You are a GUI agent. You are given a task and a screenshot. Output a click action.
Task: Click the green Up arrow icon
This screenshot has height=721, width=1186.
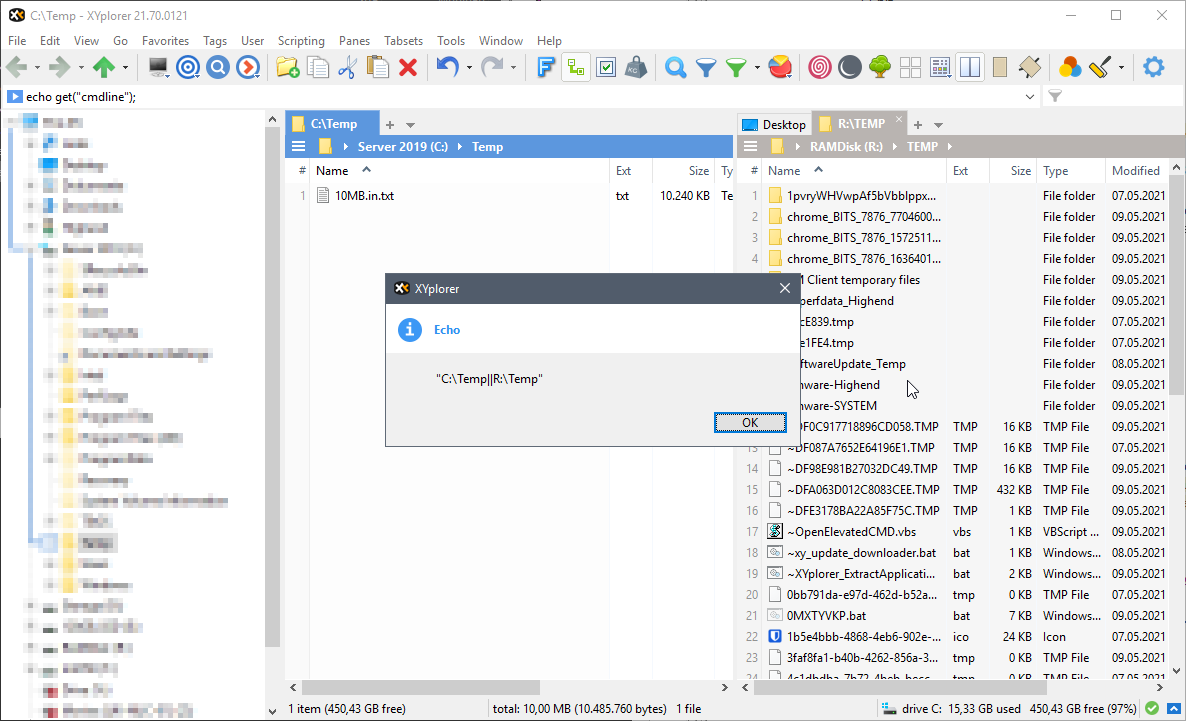[x=103, y=67]
